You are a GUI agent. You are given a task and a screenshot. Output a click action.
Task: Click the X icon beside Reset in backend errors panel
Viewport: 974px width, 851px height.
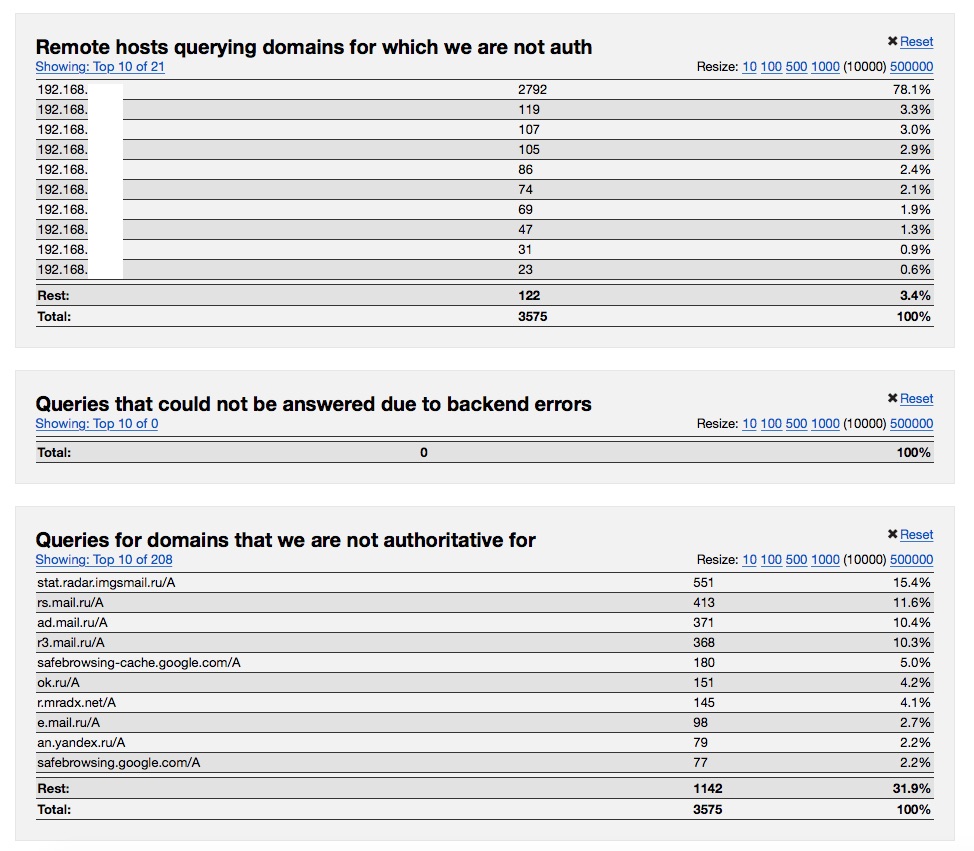tap(893, 398)
